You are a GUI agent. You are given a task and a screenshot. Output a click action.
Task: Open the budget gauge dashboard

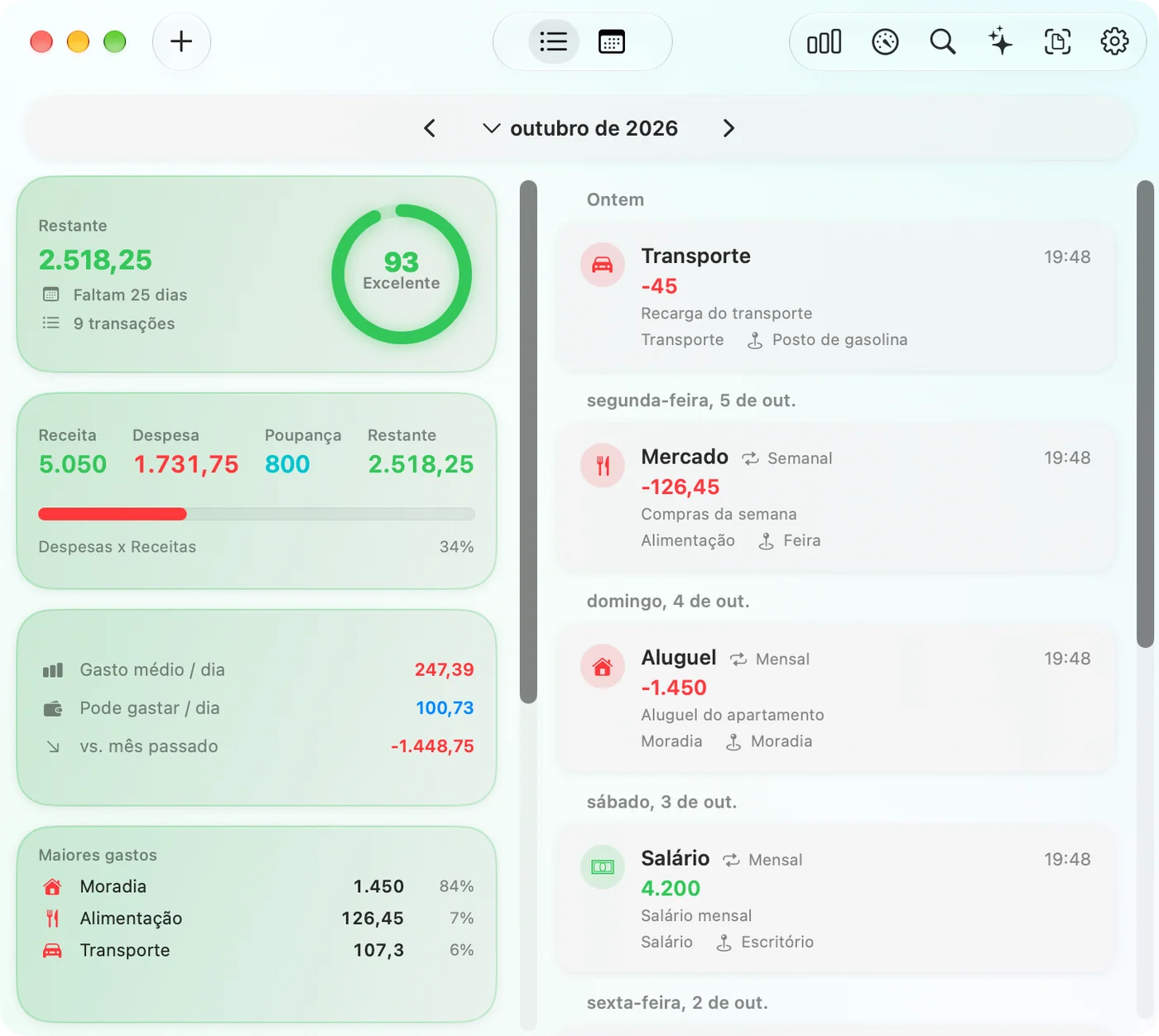885,41
